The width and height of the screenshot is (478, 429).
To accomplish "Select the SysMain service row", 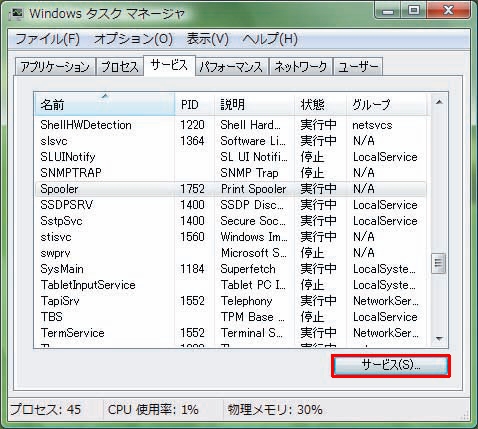I will click(x=230, y=269).
